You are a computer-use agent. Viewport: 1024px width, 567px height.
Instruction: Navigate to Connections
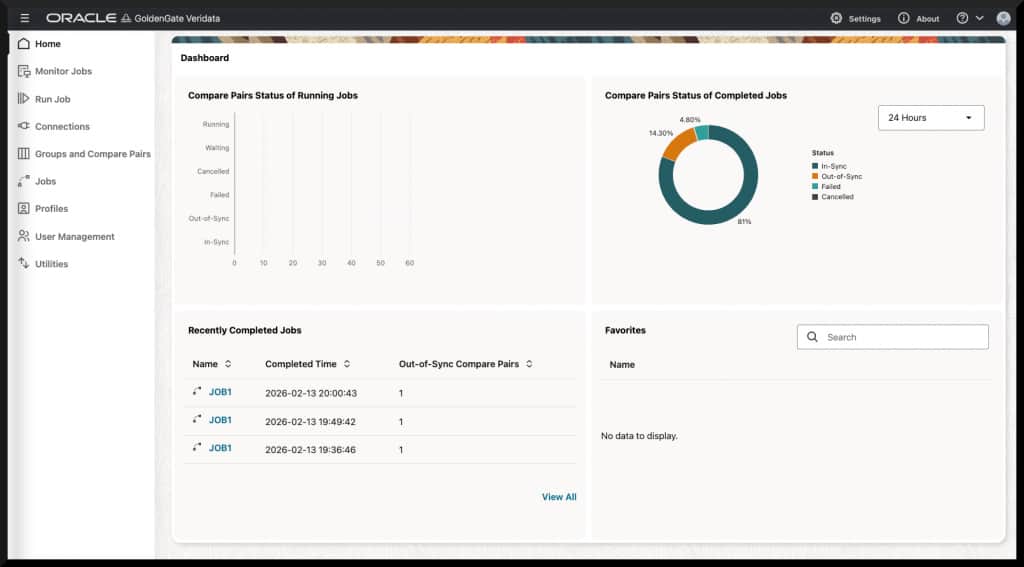63,127
